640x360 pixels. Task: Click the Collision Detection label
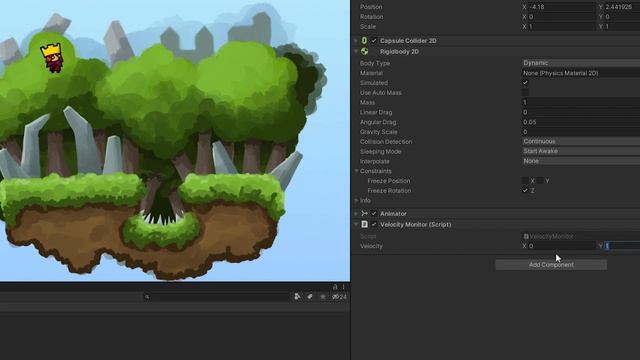386,142
